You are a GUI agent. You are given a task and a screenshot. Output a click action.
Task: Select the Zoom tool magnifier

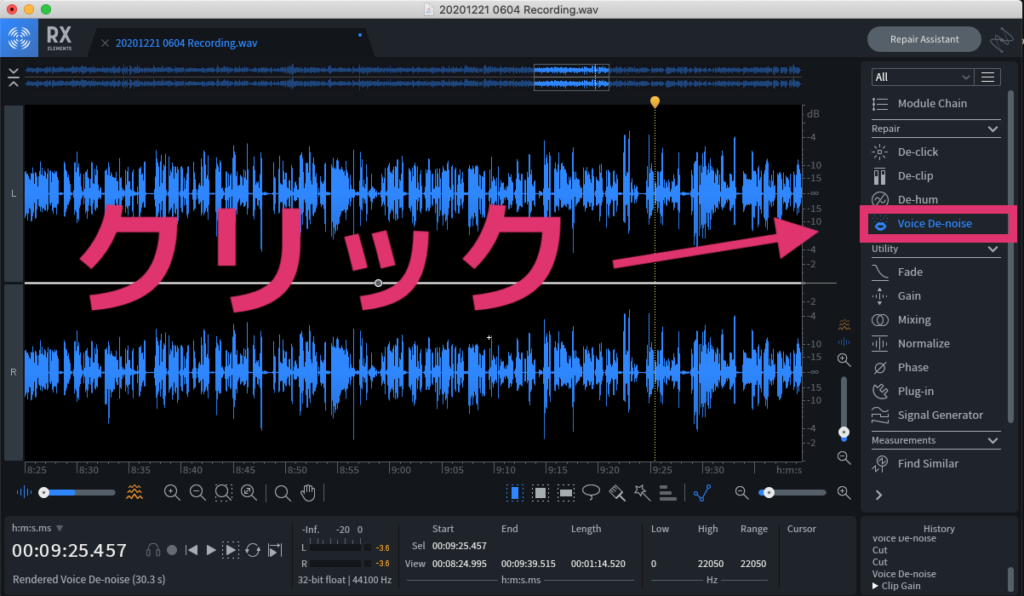coord(282,493)
